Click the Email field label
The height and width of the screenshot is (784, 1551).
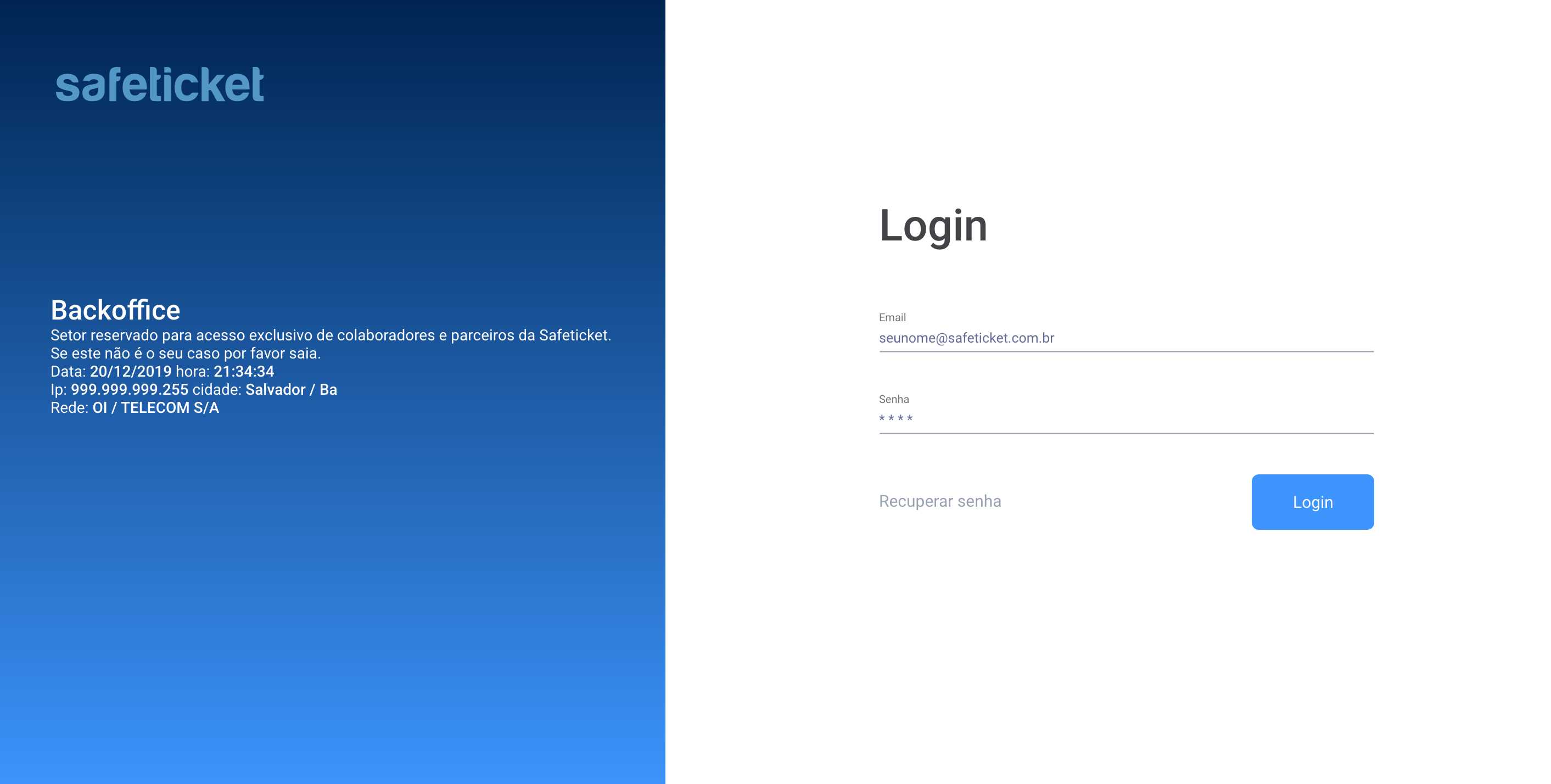[892, 317]
